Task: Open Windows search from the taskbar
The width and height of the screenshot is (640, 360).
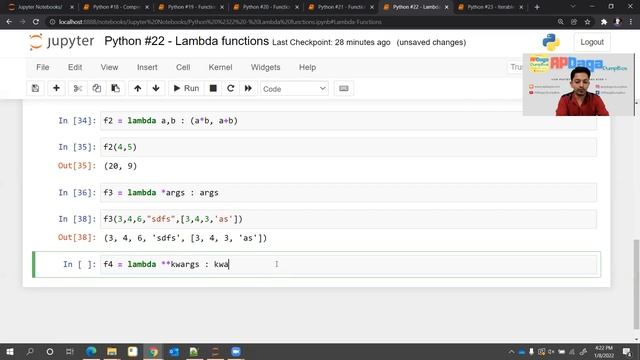Action: (x=30, y=351)
